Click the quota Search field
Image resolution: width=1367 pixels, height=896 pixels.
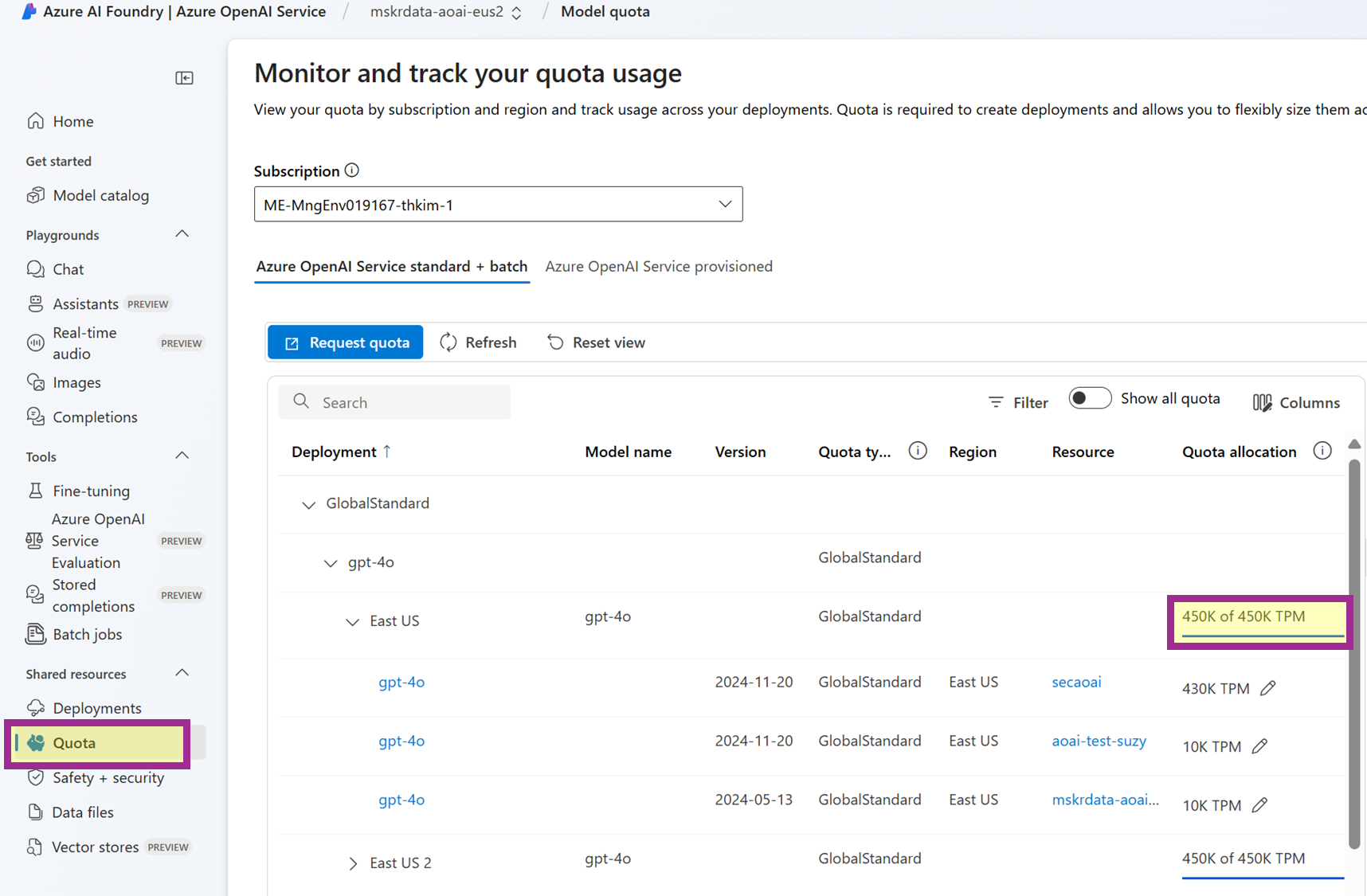pos(394,402)
